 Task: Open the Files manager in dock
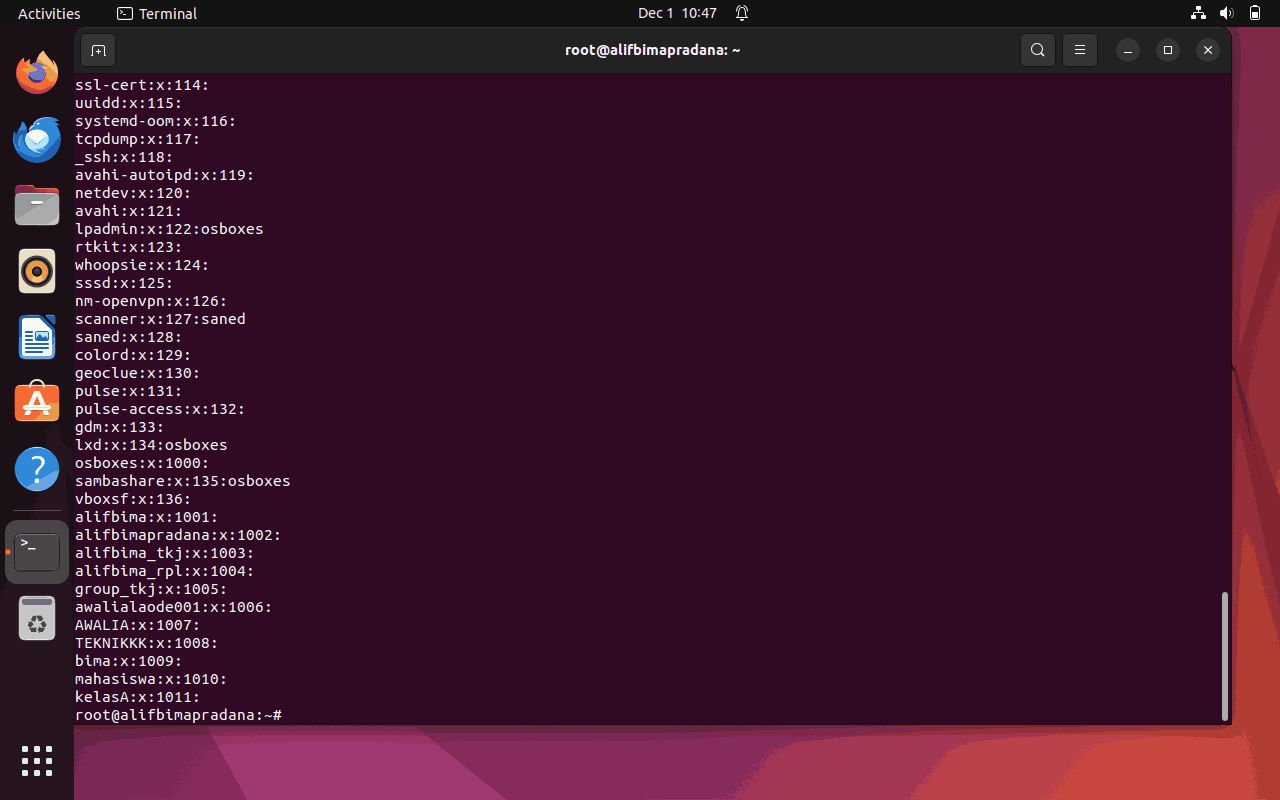tap(37, 205)
